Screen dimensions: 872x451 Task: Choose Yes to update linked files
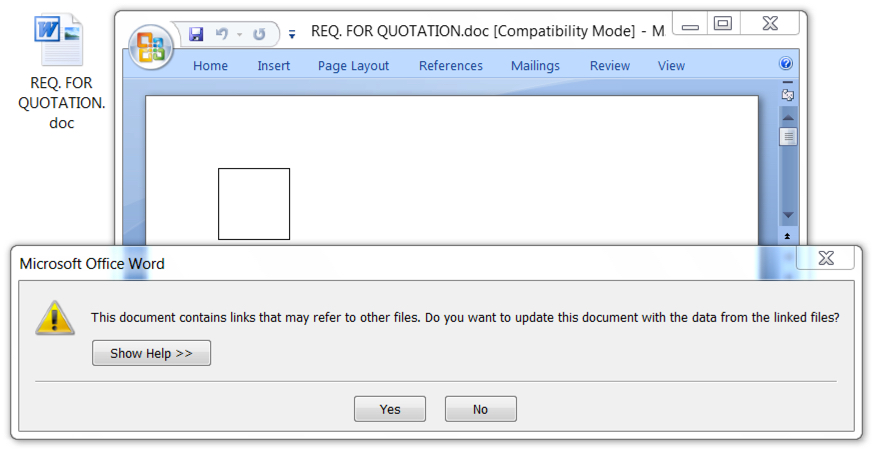click(390, 409)
